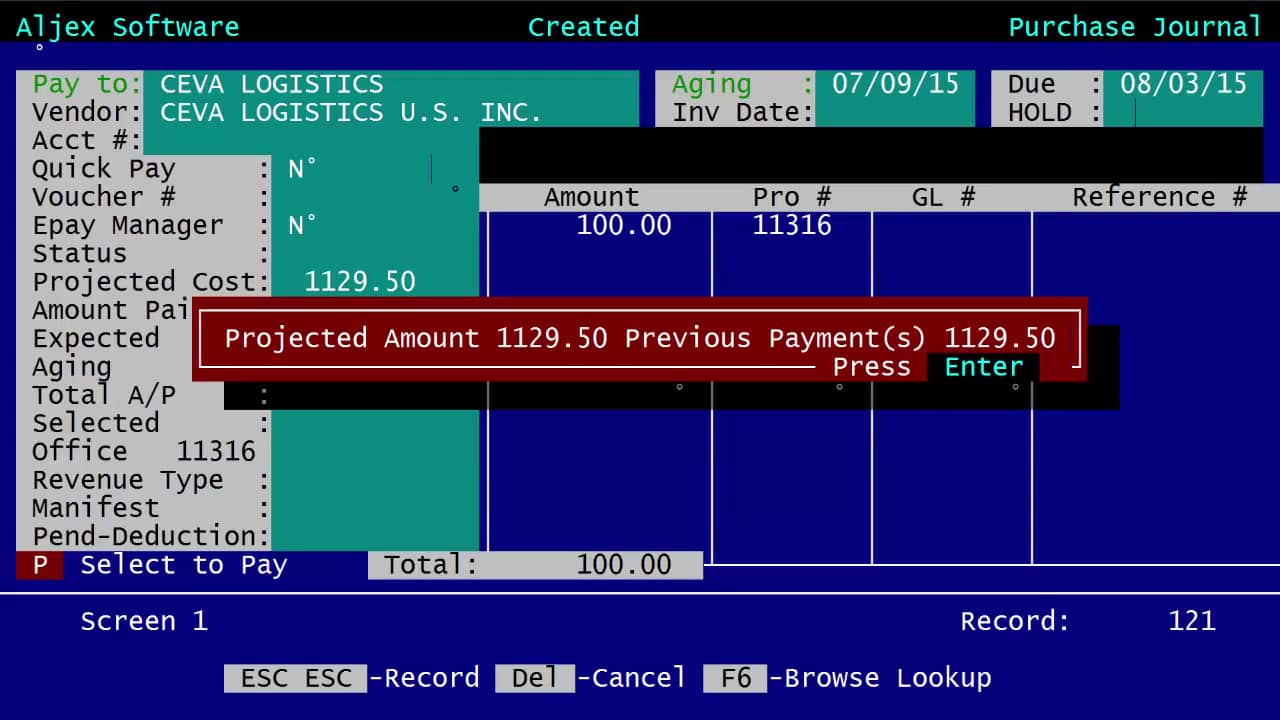1280x720 pixels.
Task: Click the Inv Date label
Action: point(743,112)
